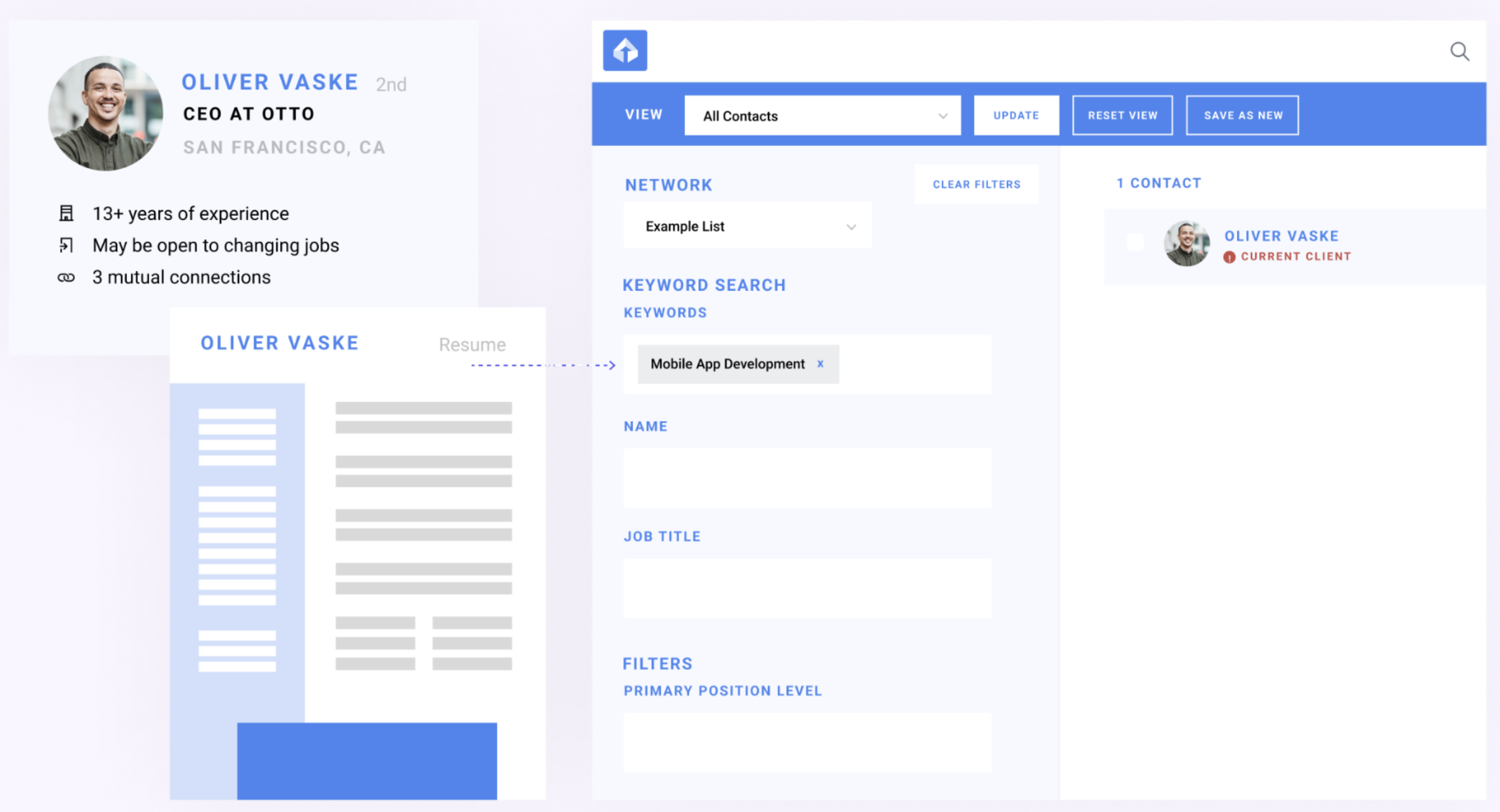Remove the Mobile App Development keyword tag

tap(820, 364)
